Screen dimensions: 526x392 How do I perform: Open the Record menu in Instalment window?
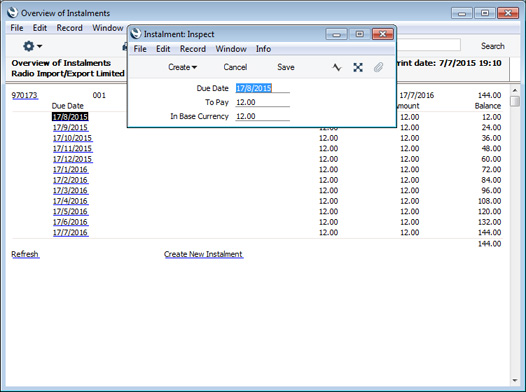tap(193, 49)
